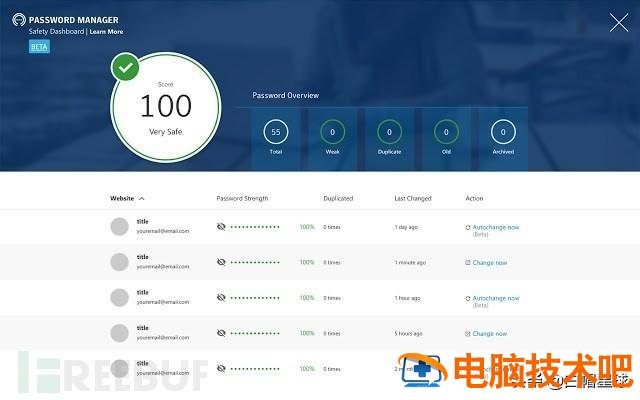Select the Weak passwords tile

pos(333,139)
